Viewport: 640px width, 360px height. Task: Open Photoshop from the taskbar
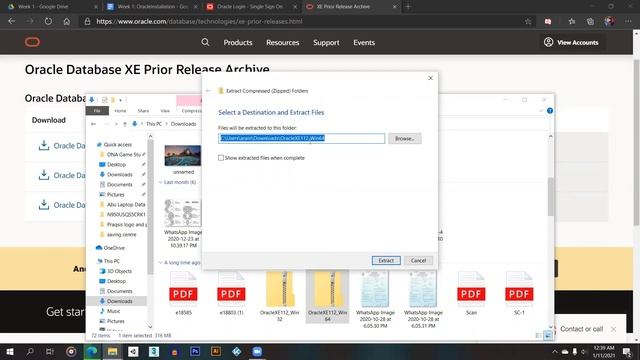point(195,351)
